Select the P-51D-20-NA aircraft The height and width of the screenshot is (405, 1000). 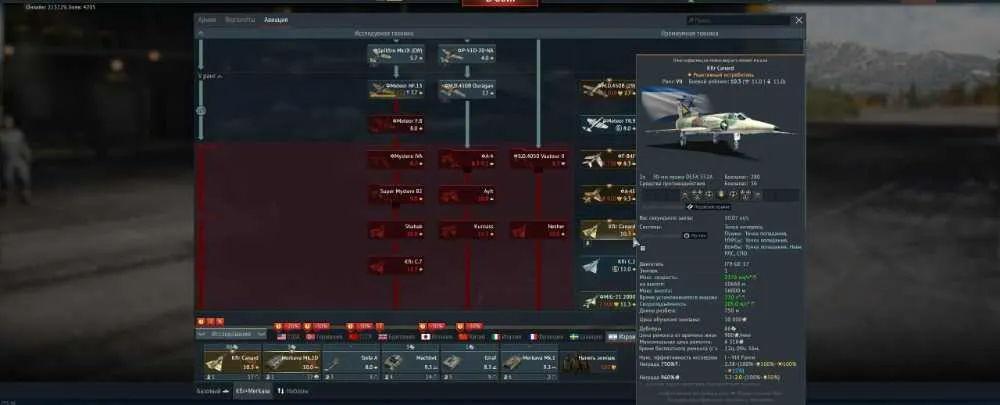(x=467, y=54)
